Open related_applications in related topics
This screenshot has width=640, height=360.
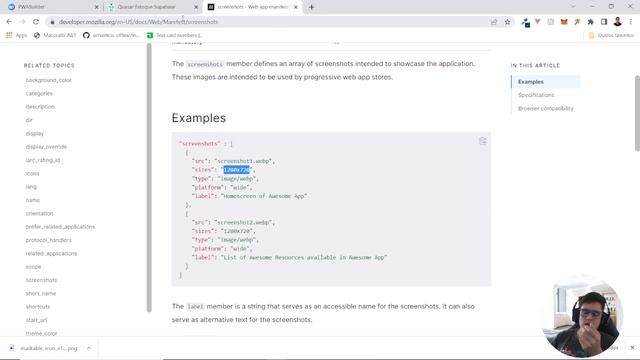tap(51, 253)
